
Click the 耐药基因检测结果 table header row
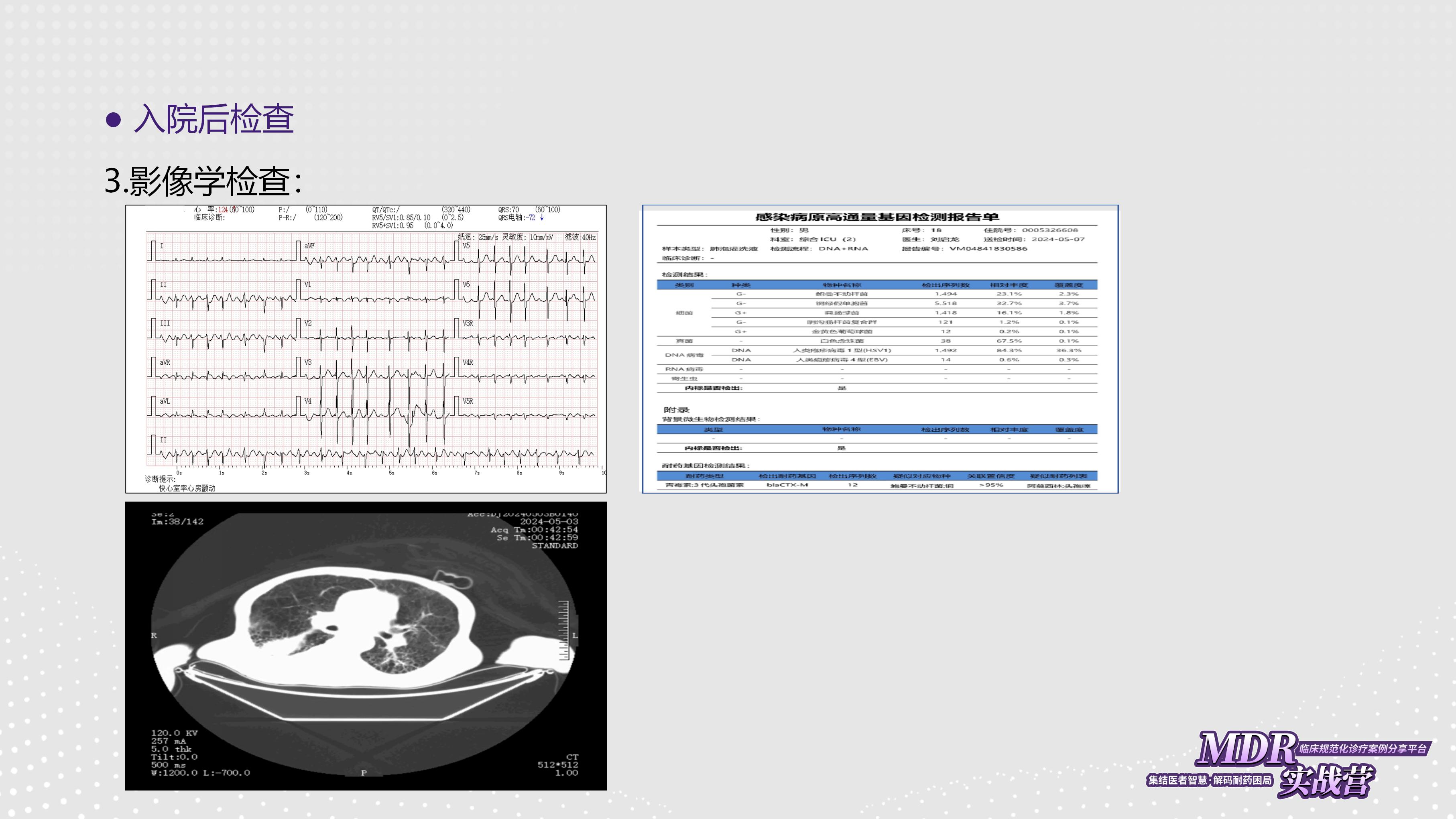(876, 476)
